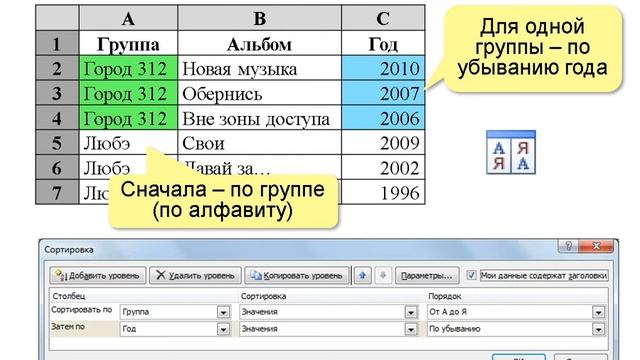Click Добавить уровень button
This screenshot has height=360, width=640.
point(98,276)
